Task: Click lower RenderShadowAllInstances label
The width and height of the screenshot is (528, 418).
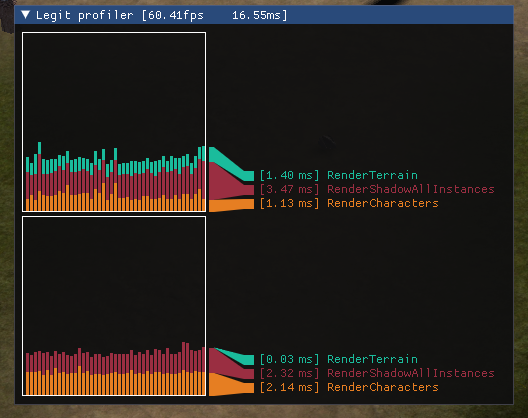Action: 411,373
